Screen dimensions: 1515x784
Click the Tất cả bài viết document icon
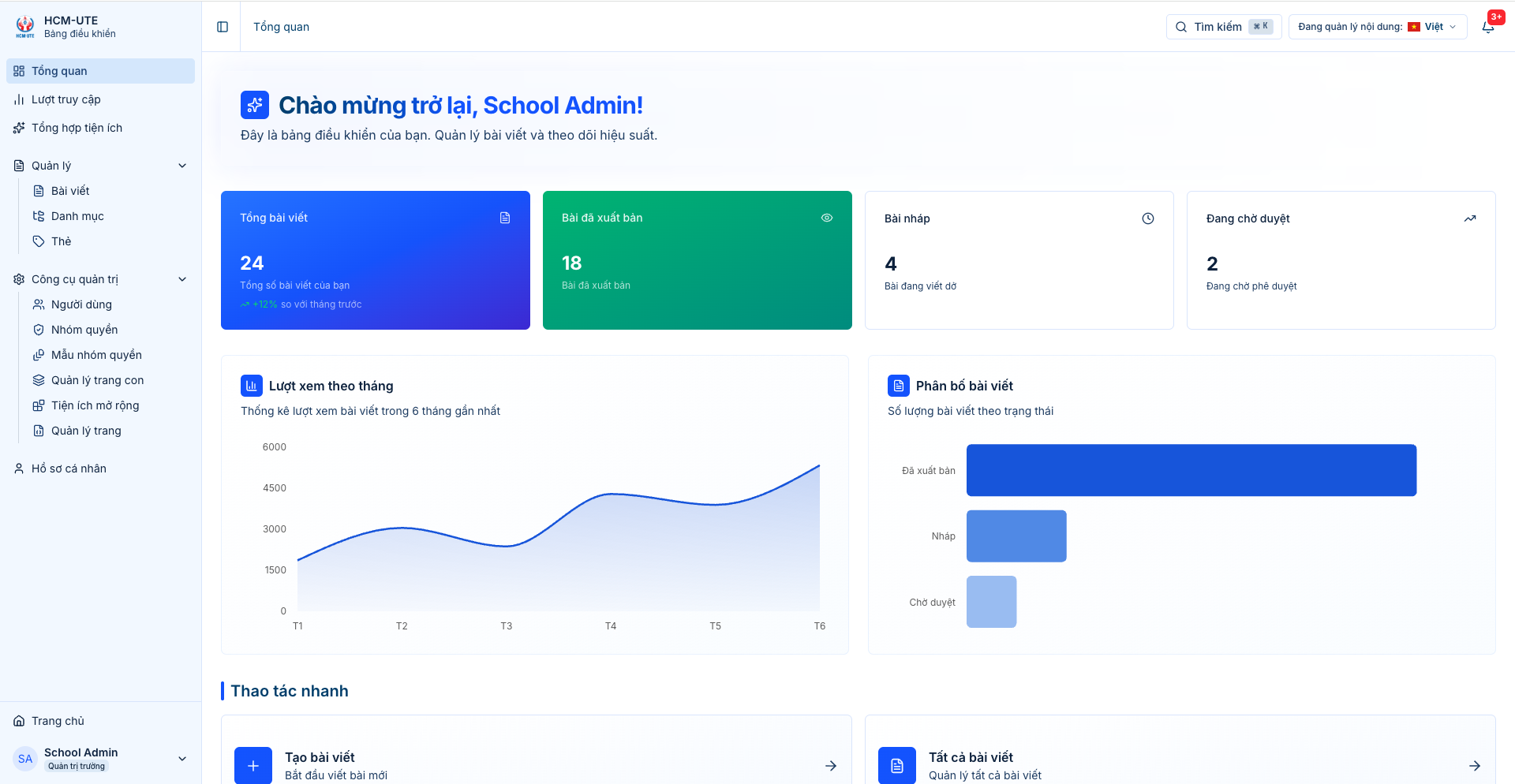click(x=897, y=765)
